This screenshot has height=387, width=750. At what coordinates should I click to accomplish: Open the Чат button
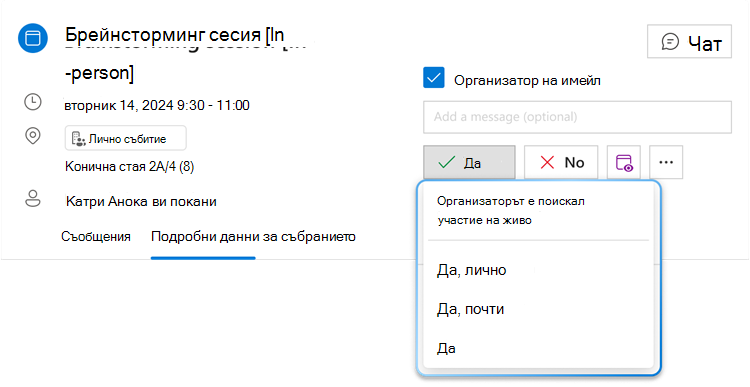(x=689, y=42)
